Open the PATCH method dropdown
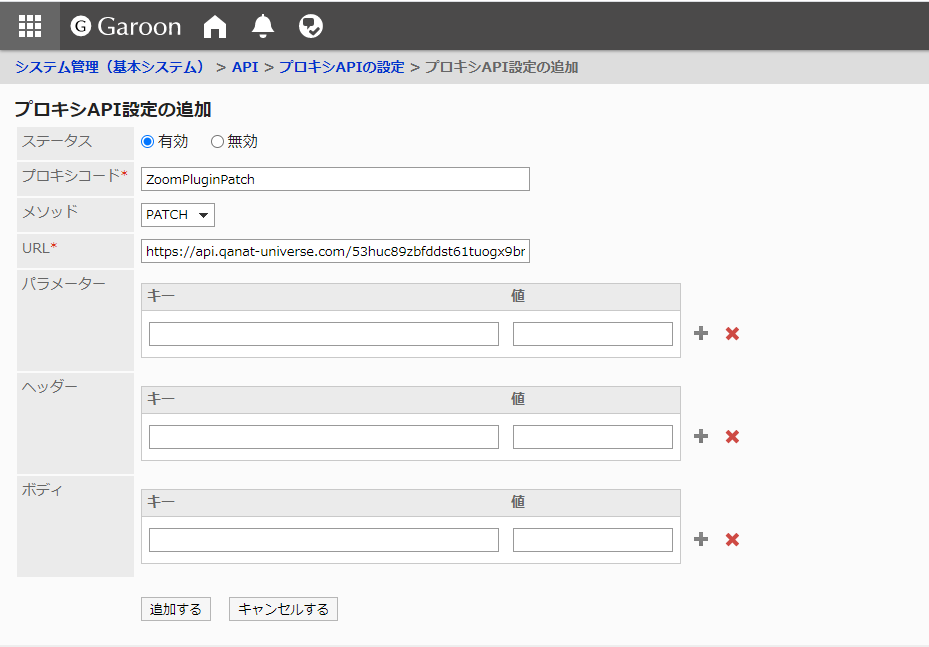 click(x=178, y=215)
